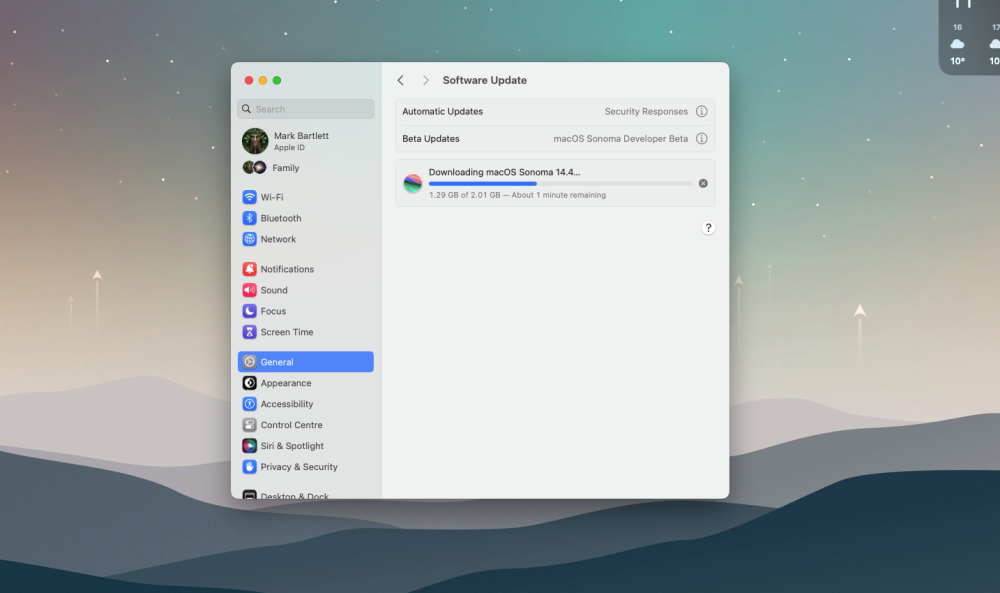Viewport: 1000px width, 593px height.
Task: Select Sound settings label
Action: 274,290
